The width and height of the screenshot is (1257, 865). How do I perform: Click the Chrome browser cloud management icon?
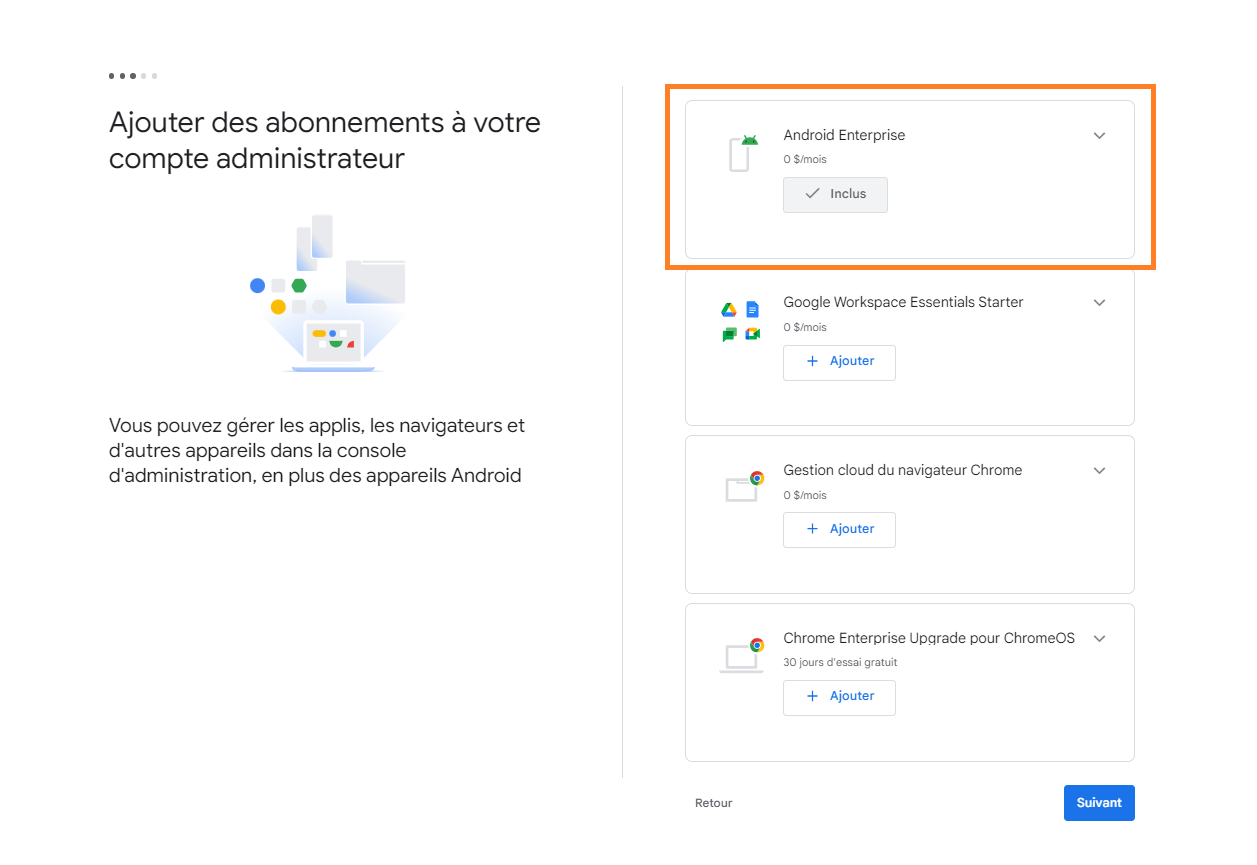point(744,486)
